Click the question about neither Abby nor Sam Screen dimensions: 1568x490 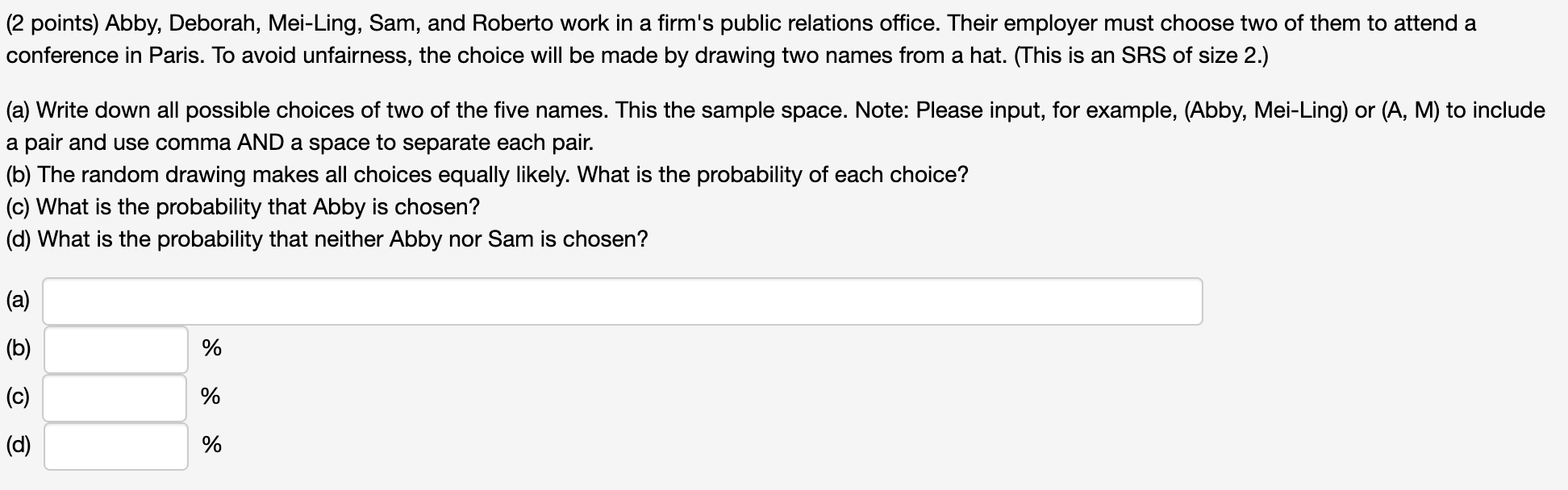point(343,239)
